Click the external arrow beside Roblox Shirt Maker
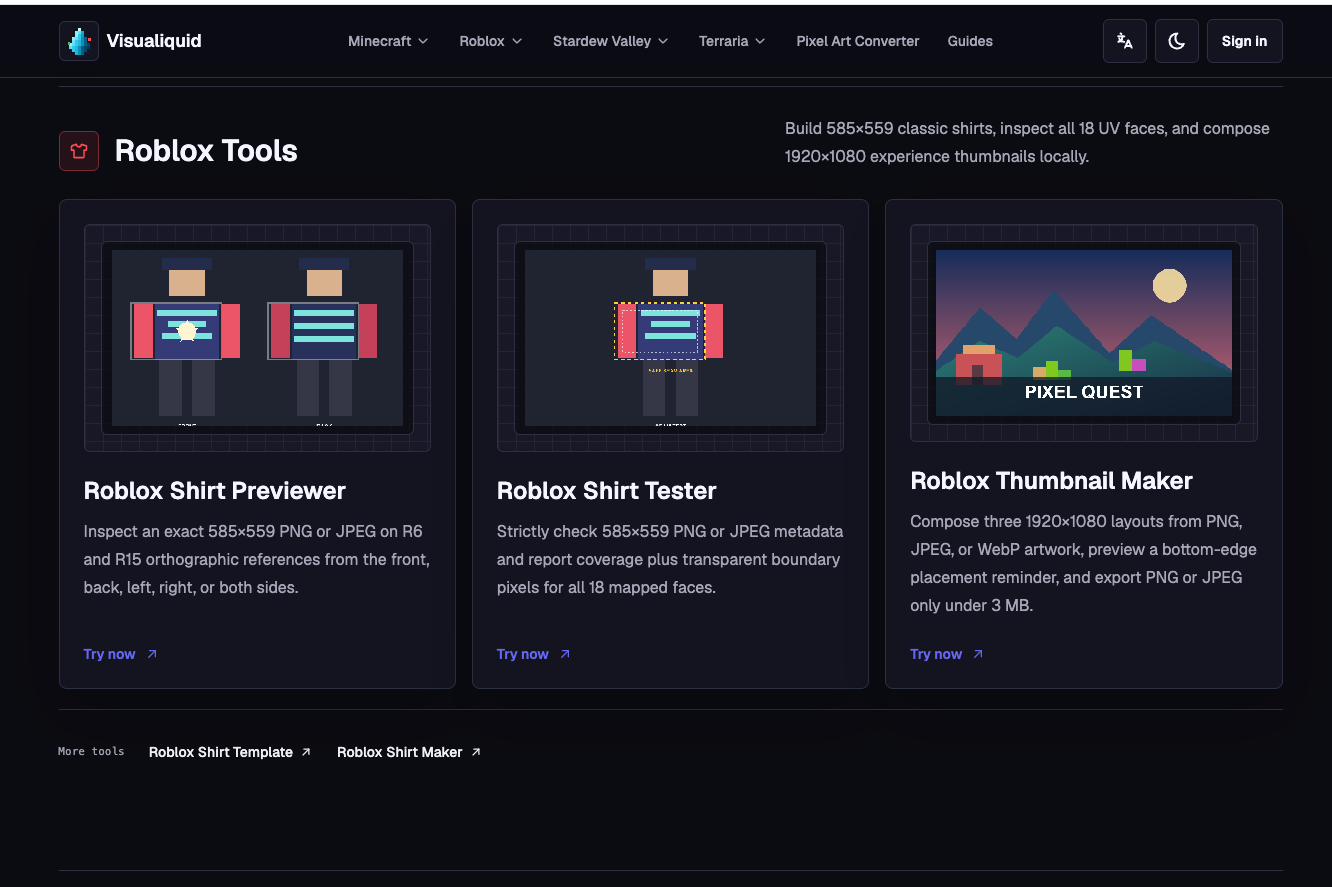The width and height of the screenshot is (1332, 887). (476, 752)
